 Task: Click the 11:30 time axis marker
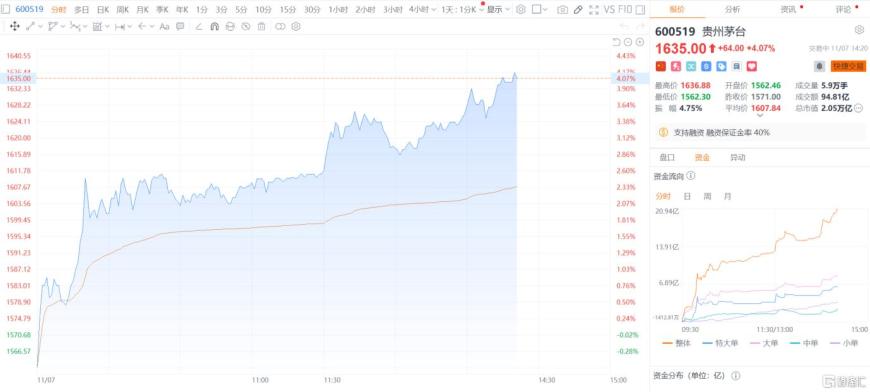332,380
